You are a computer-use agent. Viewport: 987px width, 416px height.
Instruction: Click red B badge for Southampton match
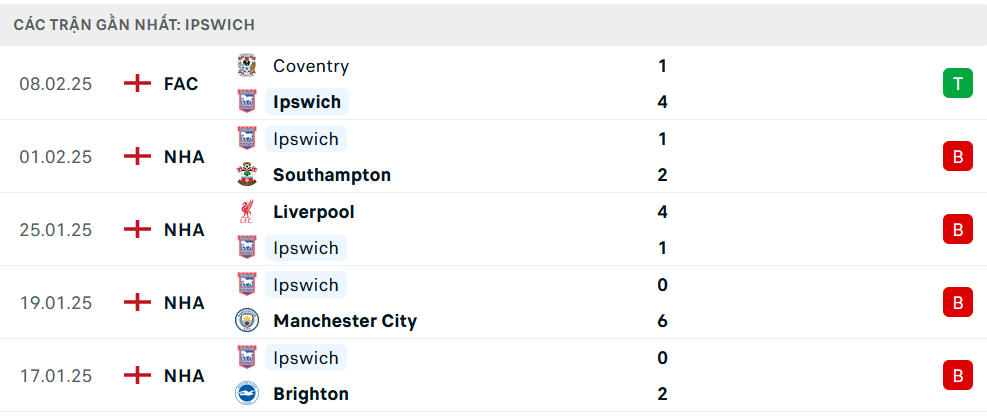957,157
